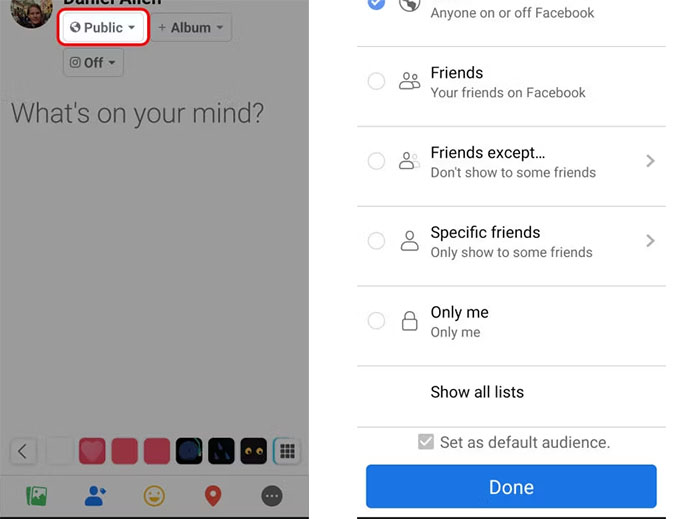Tap the What's on your mind field
680x519 pixels.
click(137, 113)
